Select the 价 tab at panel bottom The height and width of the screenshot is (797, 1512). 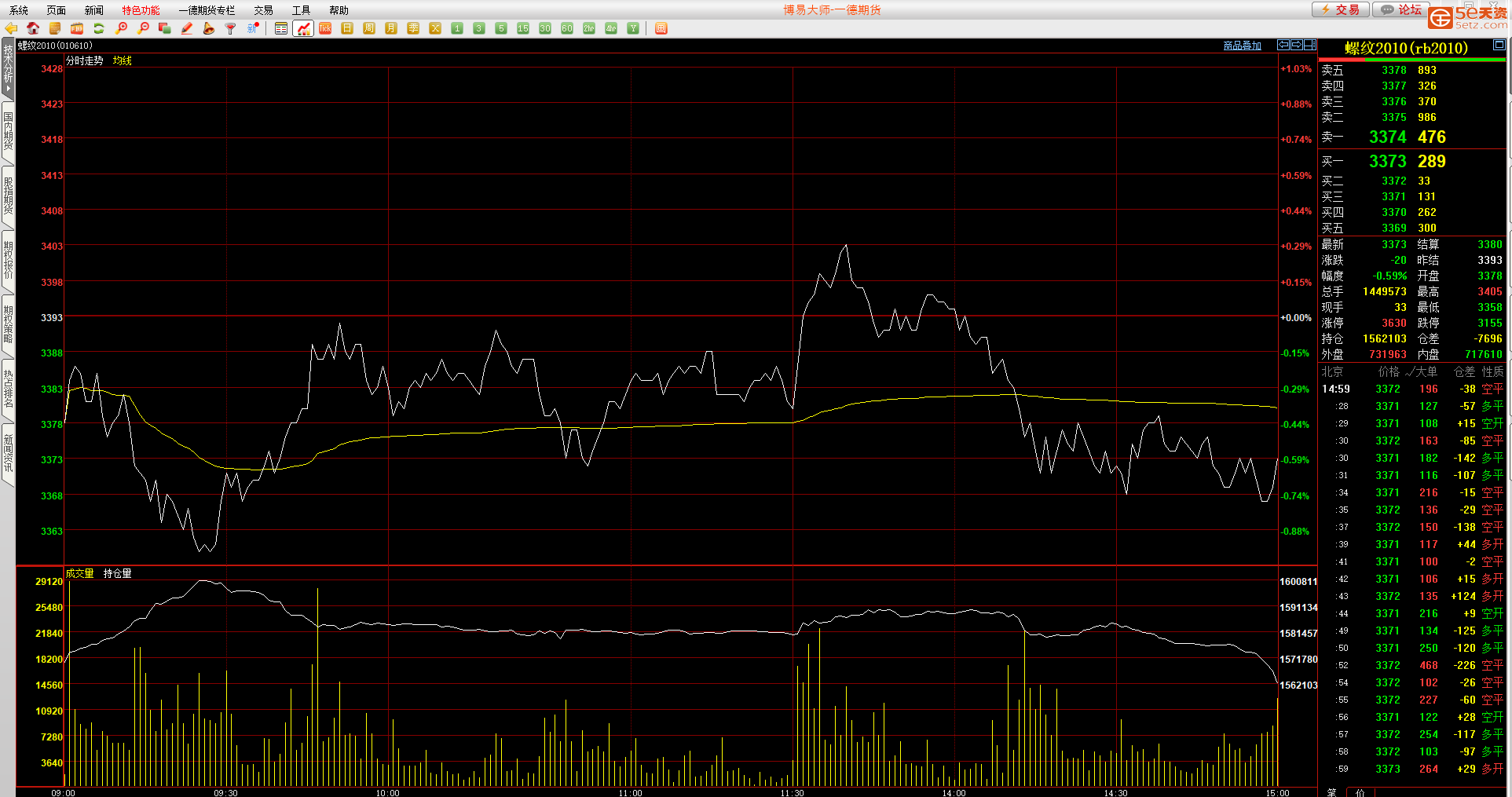pos(1360,792)
